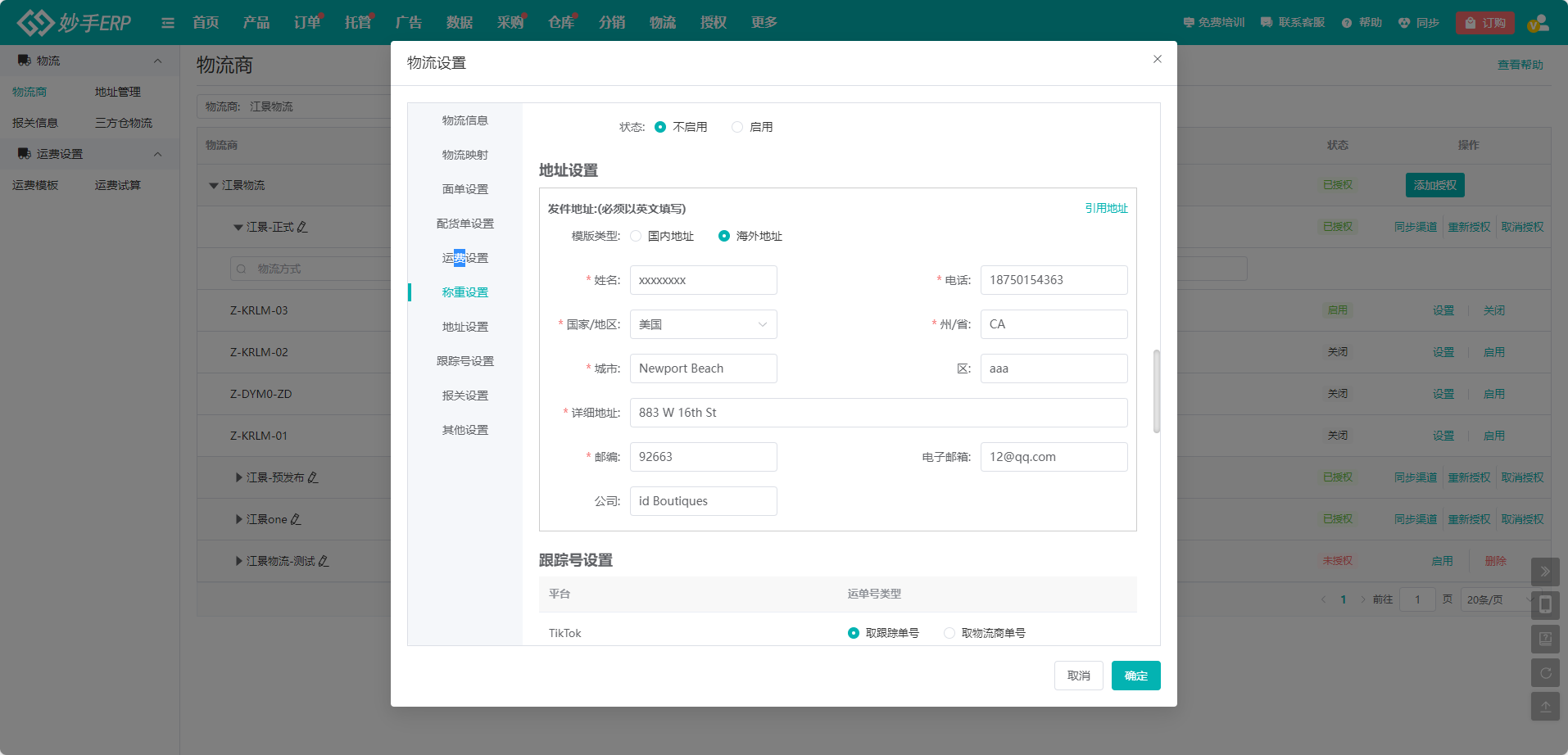The height and width of the screenshot is (755, 1568).
Task: Open the user avatar menu
Action: pyautogui.click(x=1539, y=22)
